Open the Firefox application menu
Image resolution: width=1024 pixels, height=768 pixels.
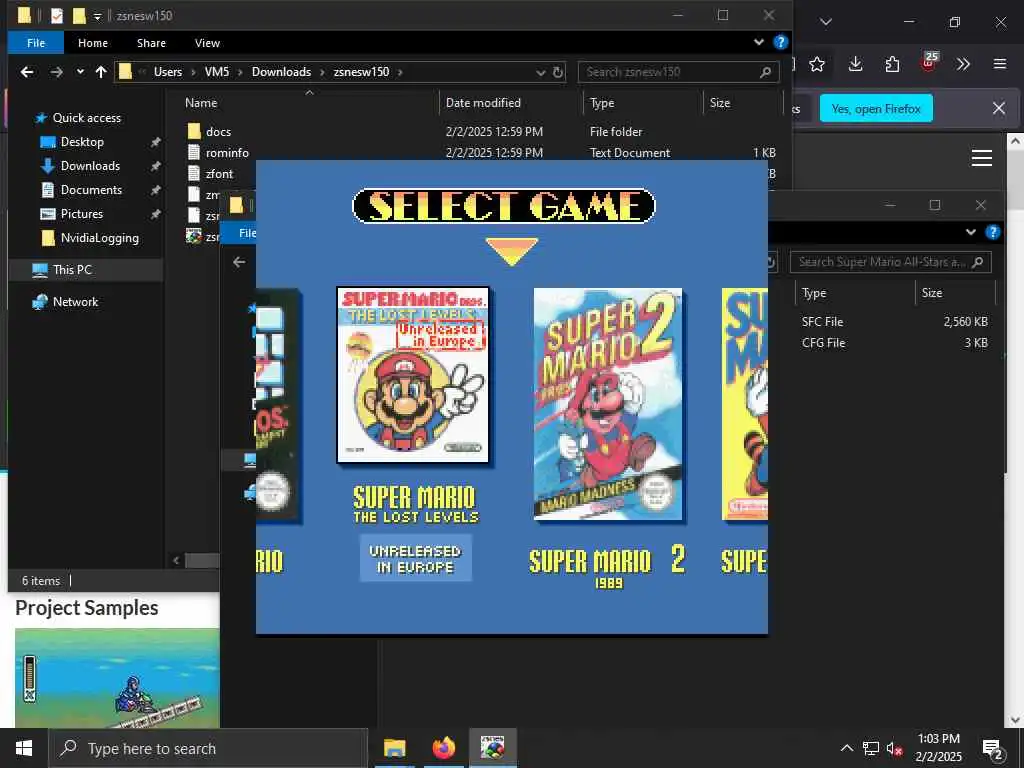tap(1000, 64)
